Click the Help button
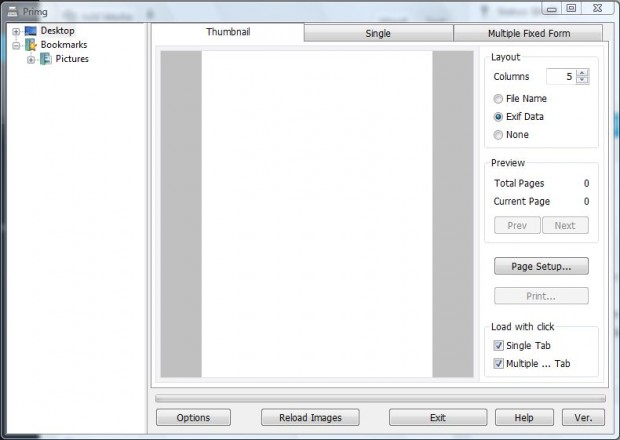 coord(523,418)
